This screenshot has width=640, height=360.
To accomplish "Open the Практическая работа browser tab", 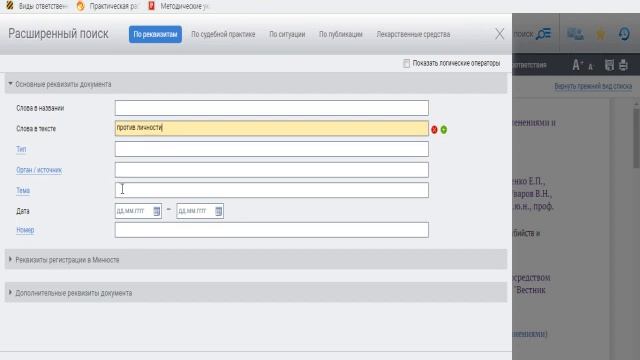I will [x=108, y=6].
